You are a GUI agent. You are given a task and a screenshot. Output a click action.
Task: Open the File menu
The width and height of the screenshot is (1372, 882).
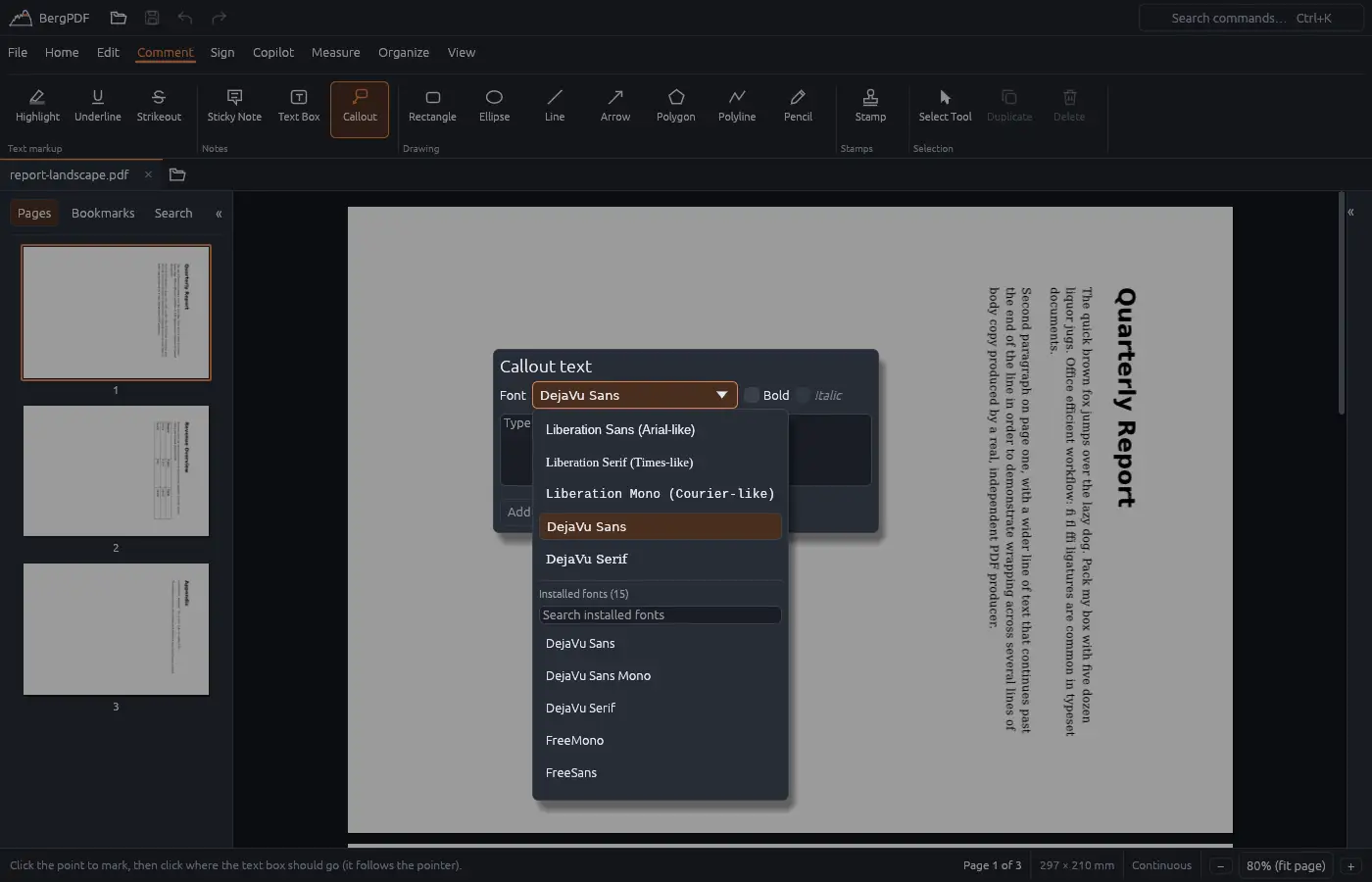[18, 53]
